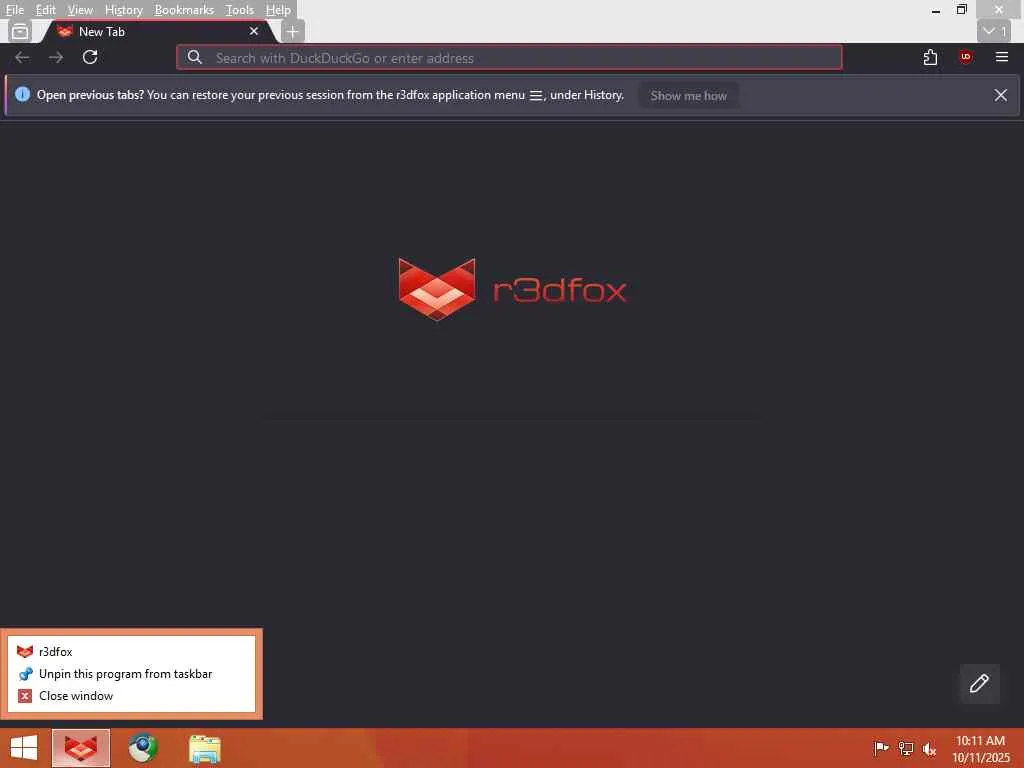The height and width of the screenshot is (768, 1024).
Task: Open the Windows Start button
Action: (24, 748)
